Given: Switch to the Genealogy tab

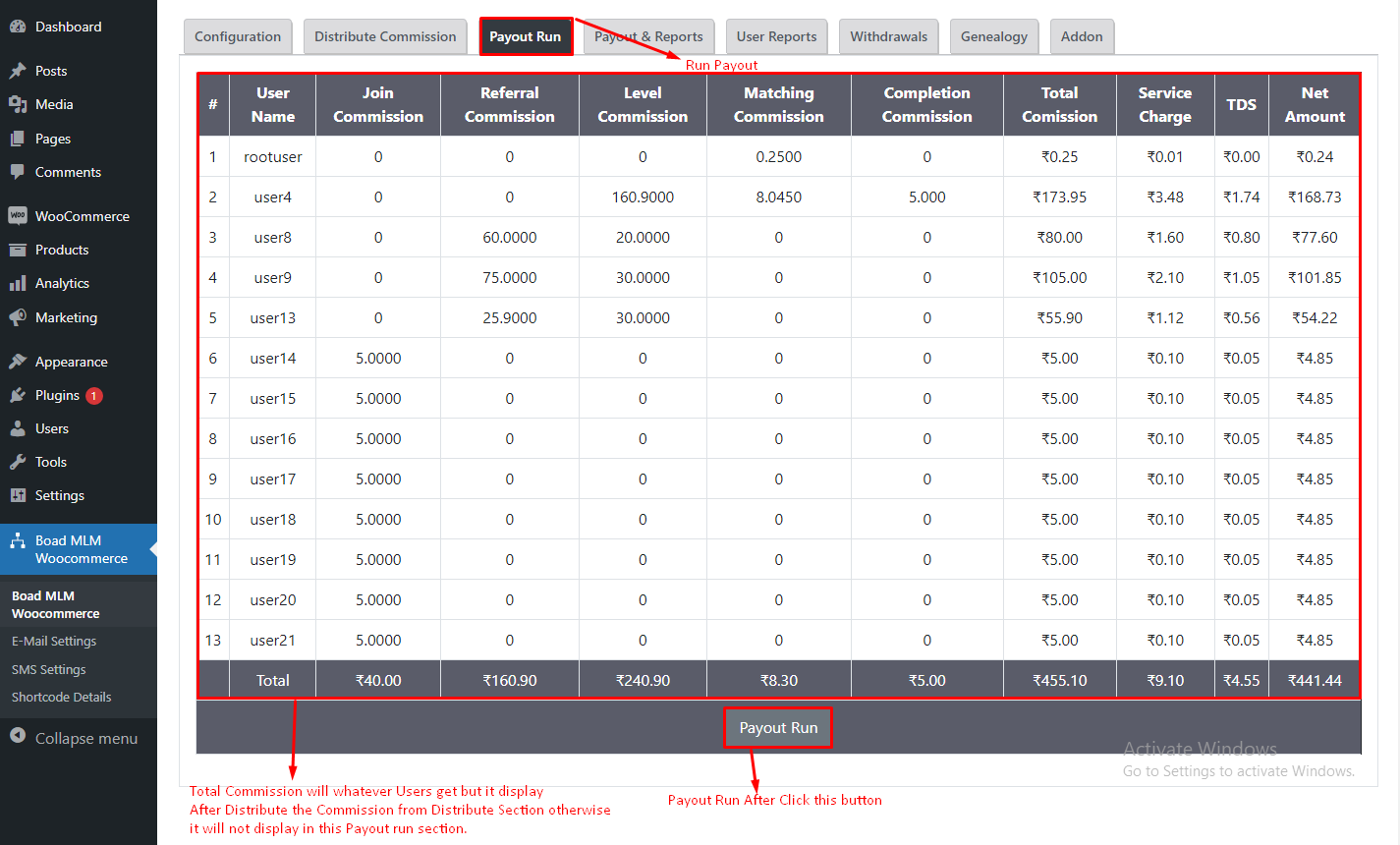Looking at the screenshot, I should (993, 36).
